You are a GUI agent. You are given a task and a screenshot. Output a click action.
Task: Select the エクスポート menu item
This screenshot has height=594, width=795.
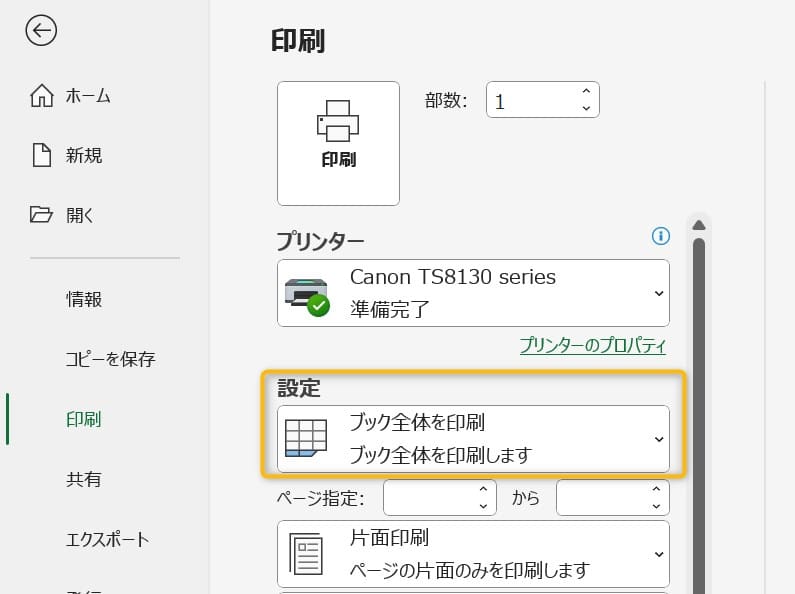(107, 539)
